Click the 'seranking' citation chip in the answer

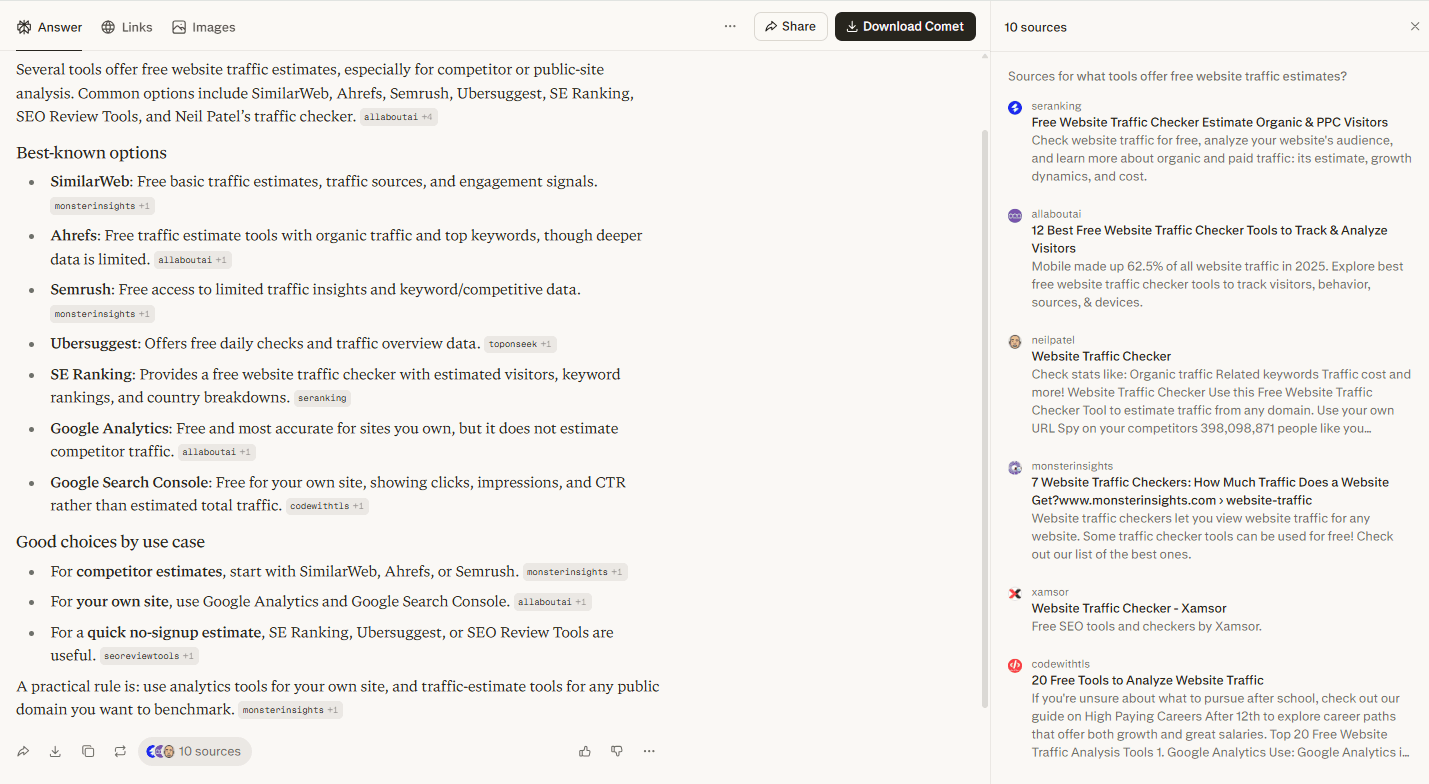click(x=322, y=398)
